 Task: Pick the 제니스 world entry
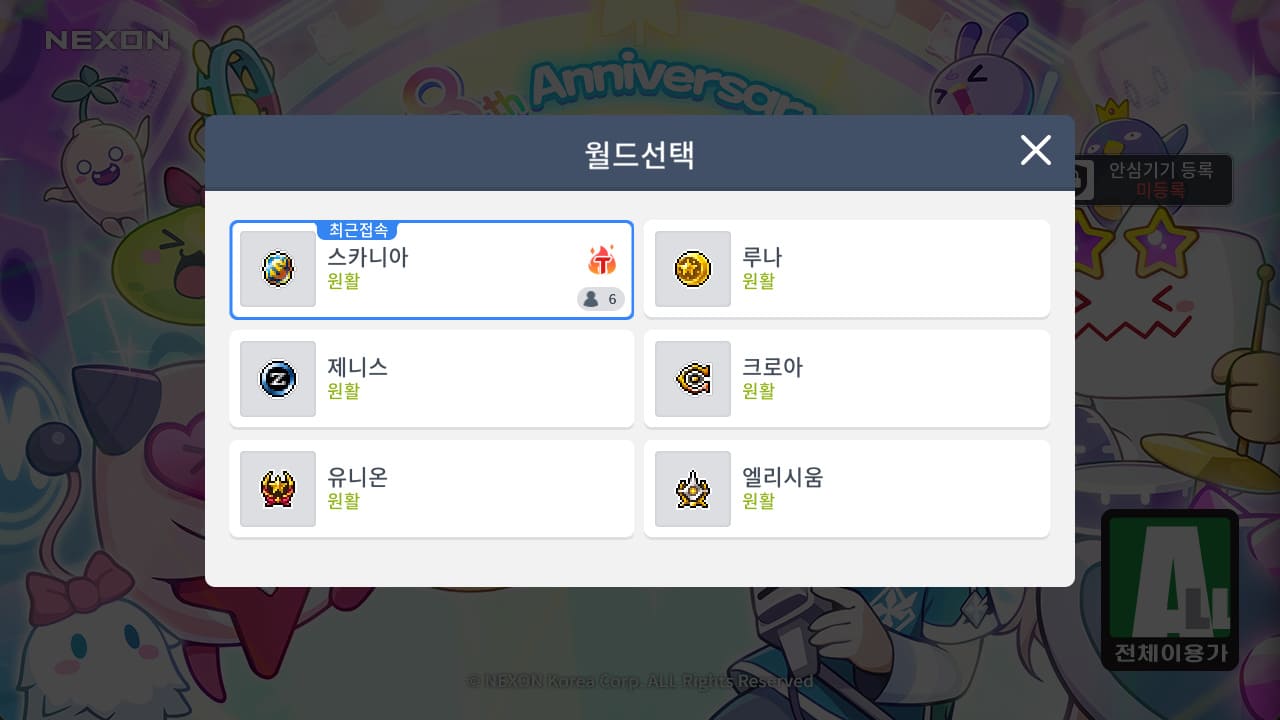pos(432,379)
